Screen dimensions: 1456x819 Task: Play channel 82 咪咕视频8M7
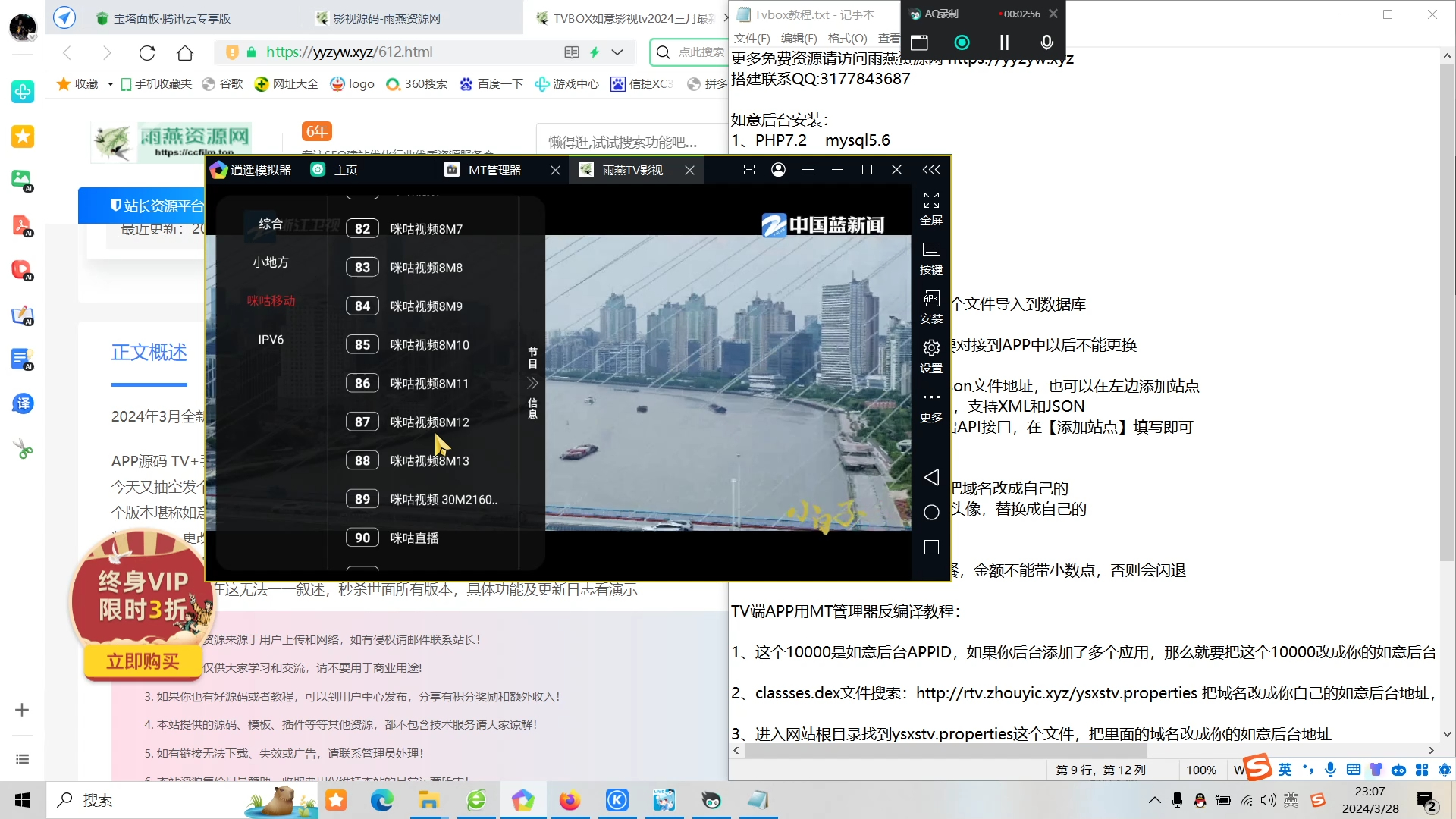tap(426, 229)
